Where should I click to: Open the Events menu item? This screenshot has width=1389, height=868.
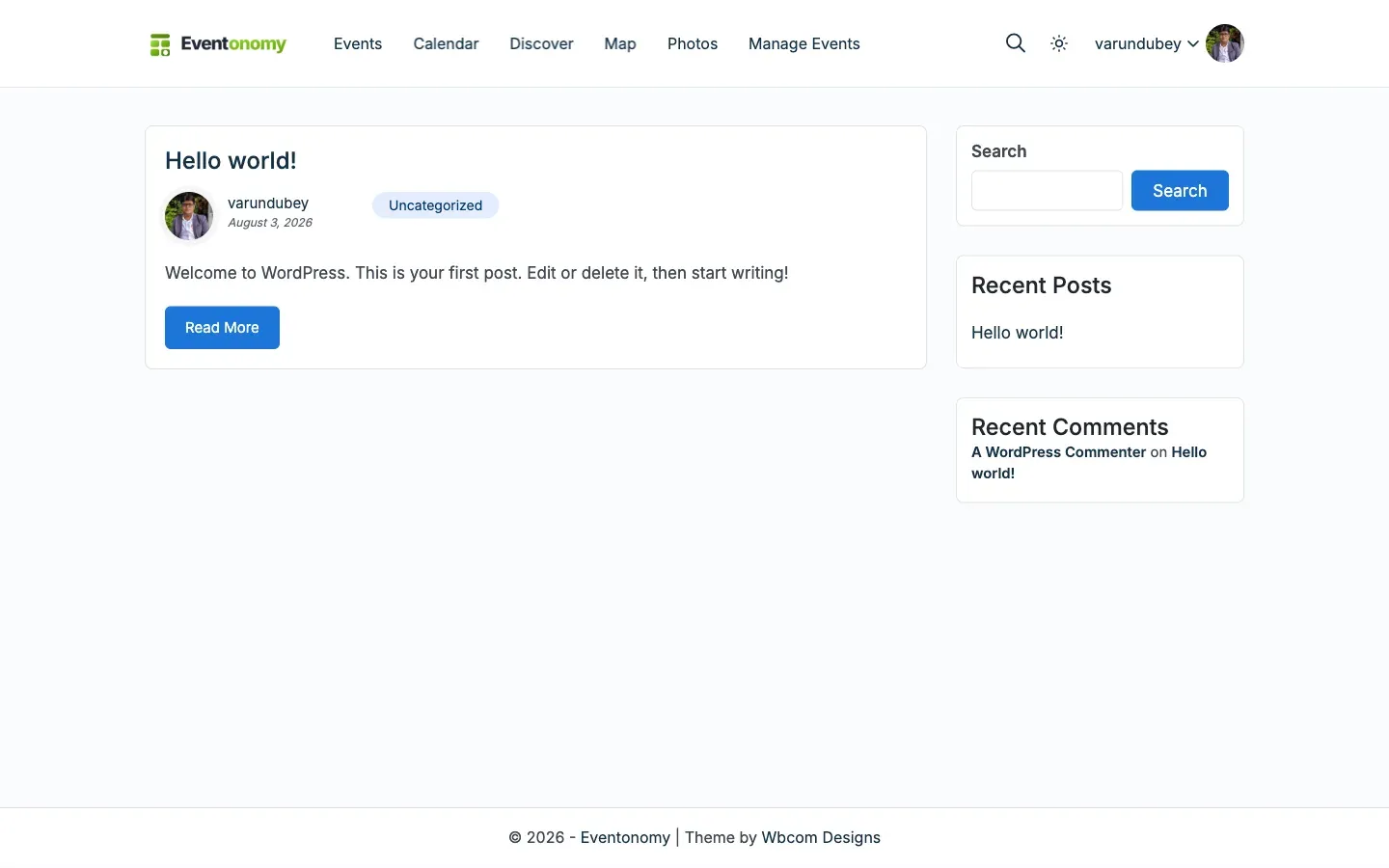(358, 43)
